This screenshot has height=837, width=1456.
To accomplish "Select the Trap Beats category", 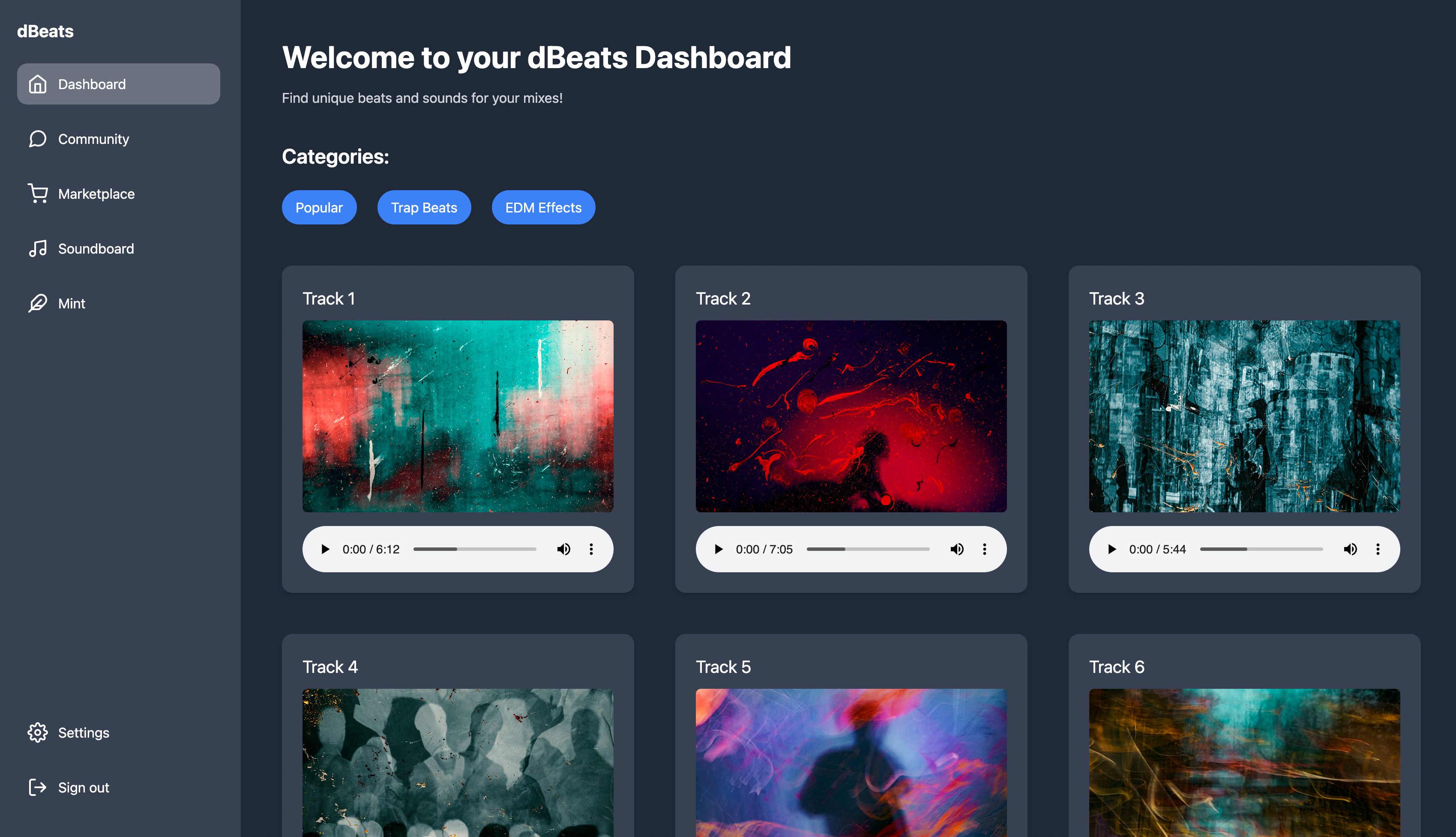I will tap(424, 207).
